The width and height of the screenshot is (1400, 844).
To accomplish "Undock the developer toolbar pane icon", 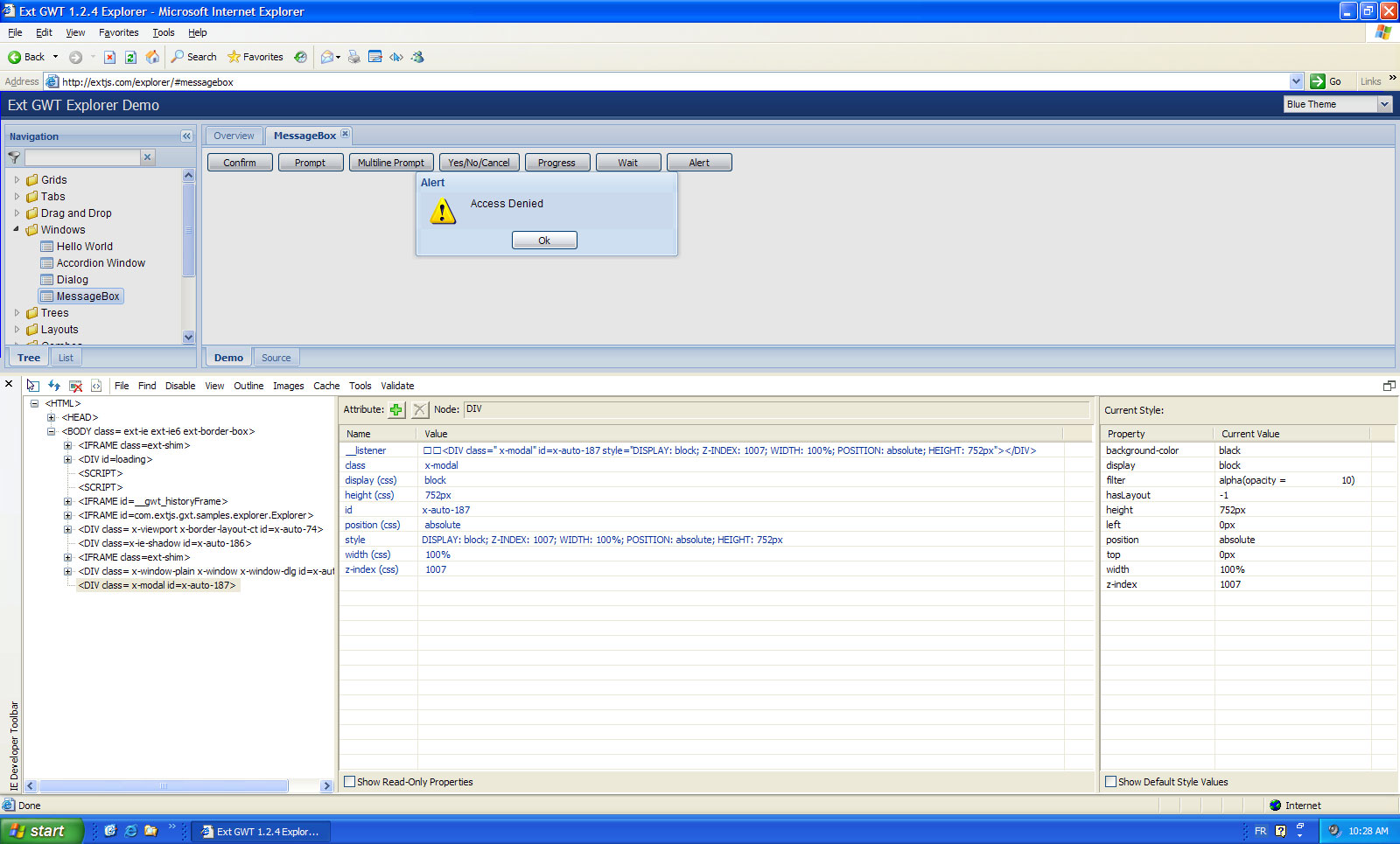I will (1389, 386).
